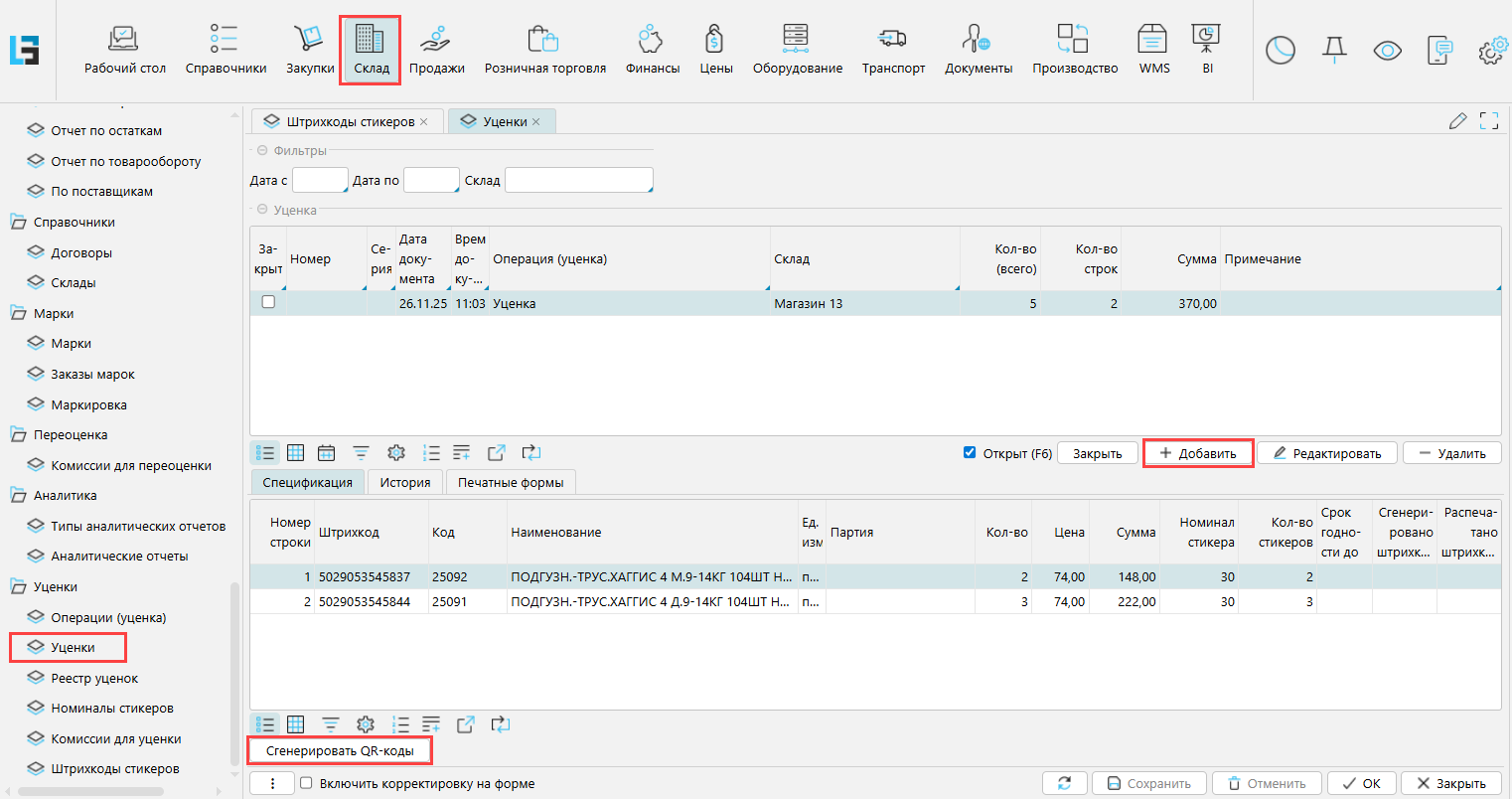Open the Закупки shopping cart module

click(x=310, y=50)
